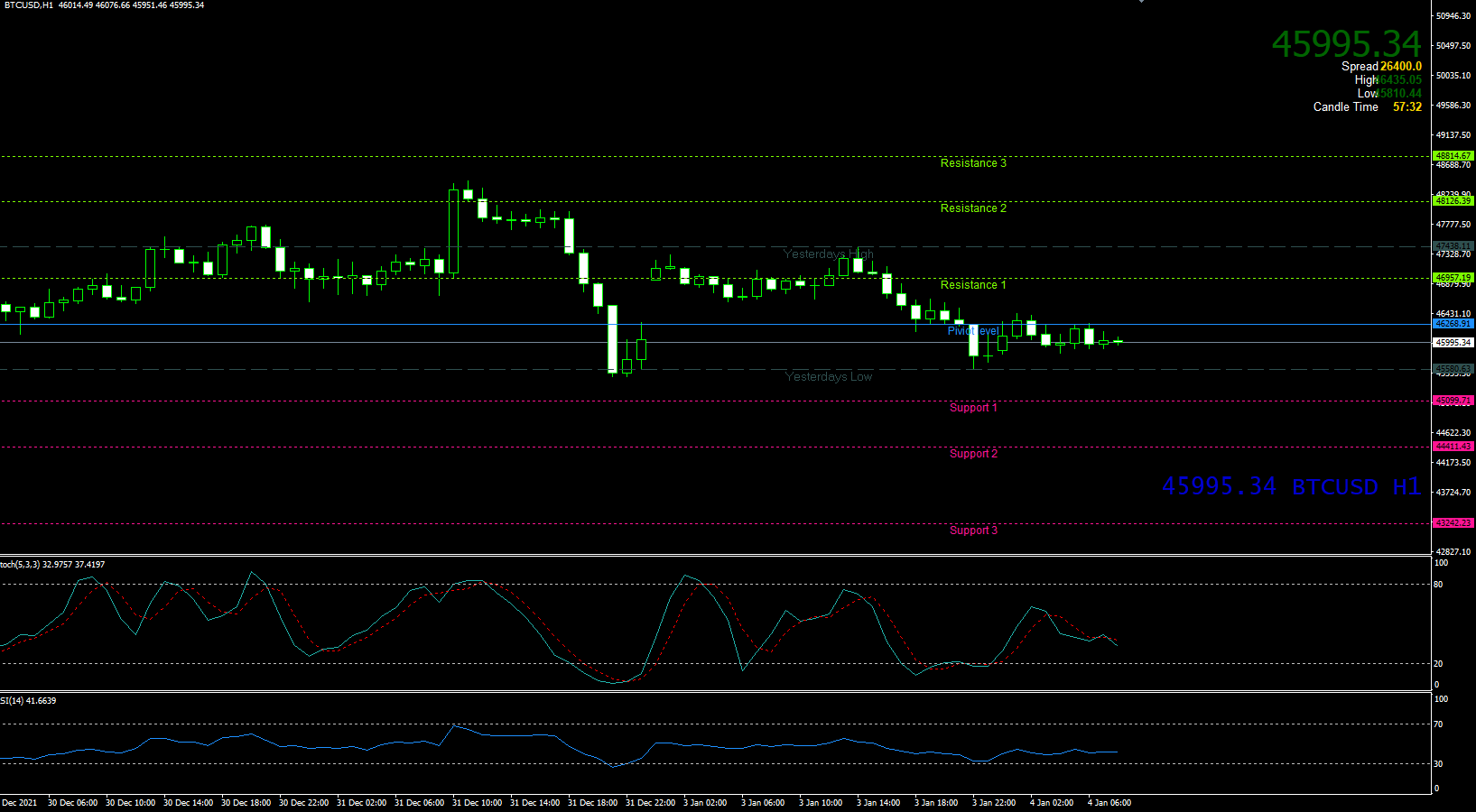
Task: Select the blue Pivot level label
Action: click(972, 331)
